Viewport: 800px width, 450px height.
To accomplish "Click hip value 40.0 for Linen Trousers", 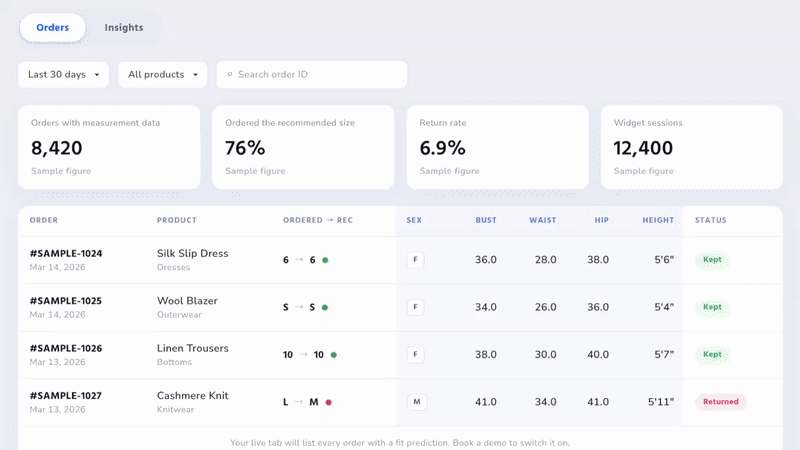I will pos(598,355).
